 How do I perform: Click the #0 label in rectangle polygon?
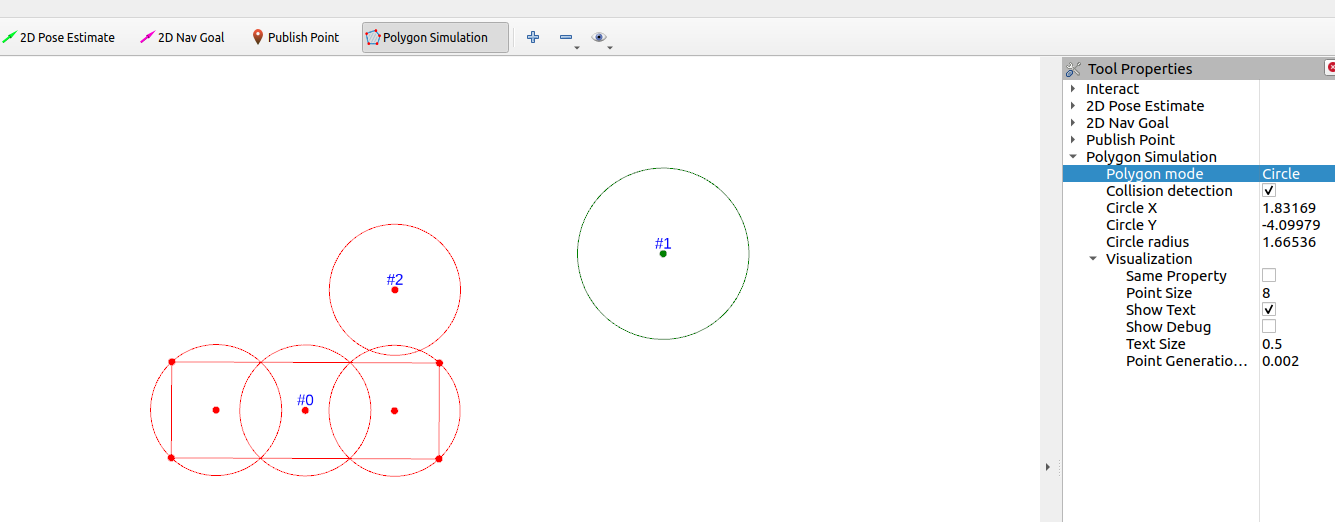click(x=305, y=400)
